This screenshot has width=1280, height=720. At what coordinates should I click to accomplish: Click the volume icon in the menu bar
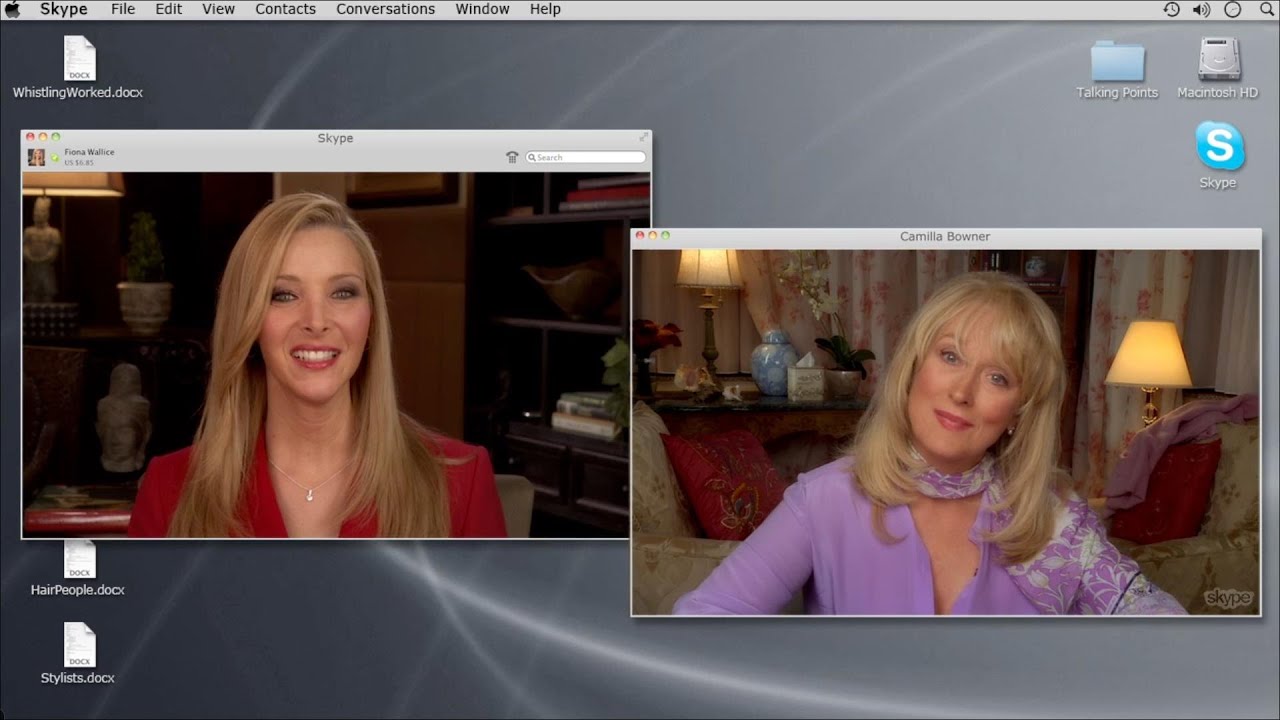pyautogui.click(x=1202, y=9)
